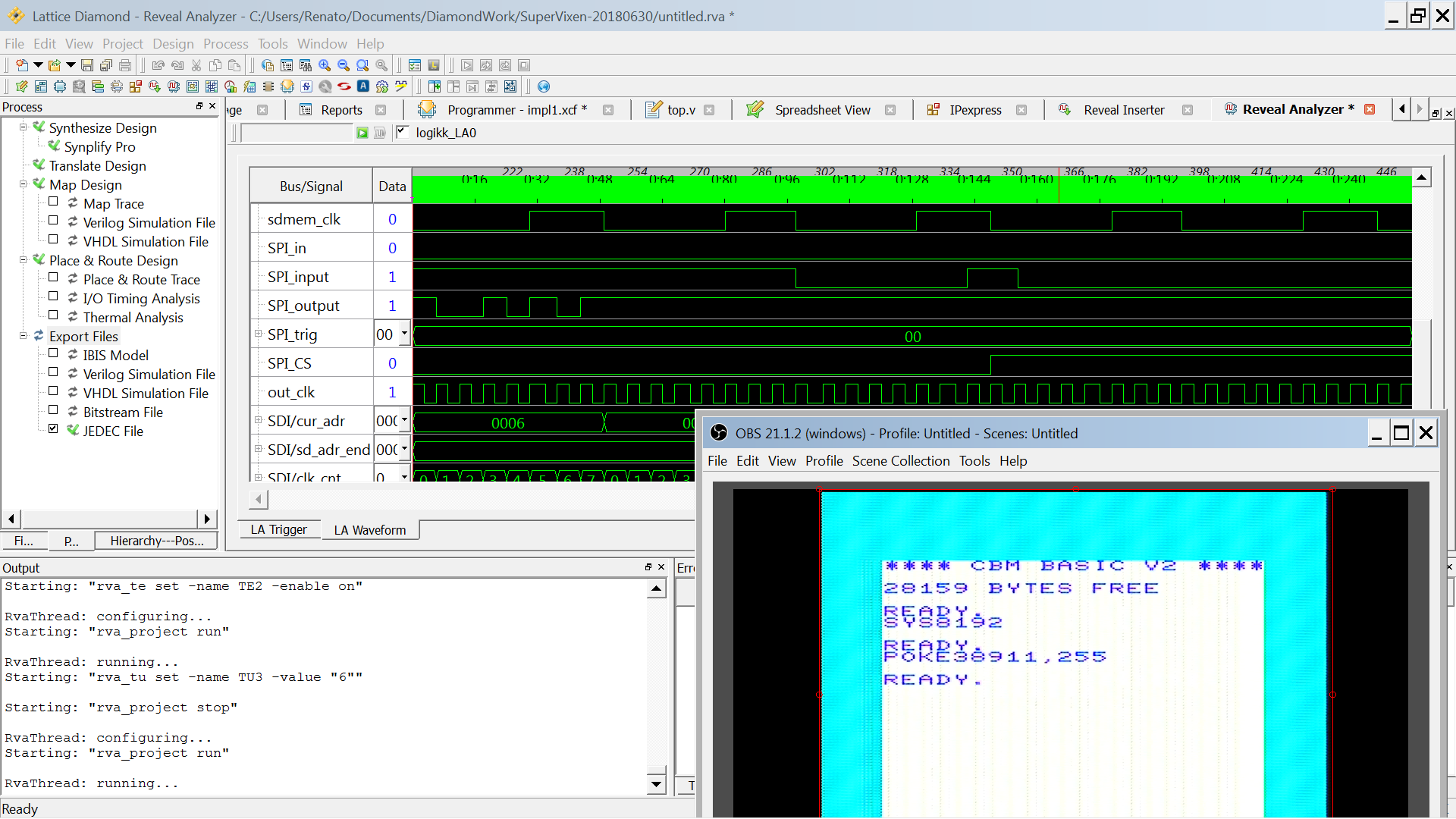The image size is (1456, 819).
Task: Toggle the logikk_LA0 checkbox
Action: click(403, 132)
